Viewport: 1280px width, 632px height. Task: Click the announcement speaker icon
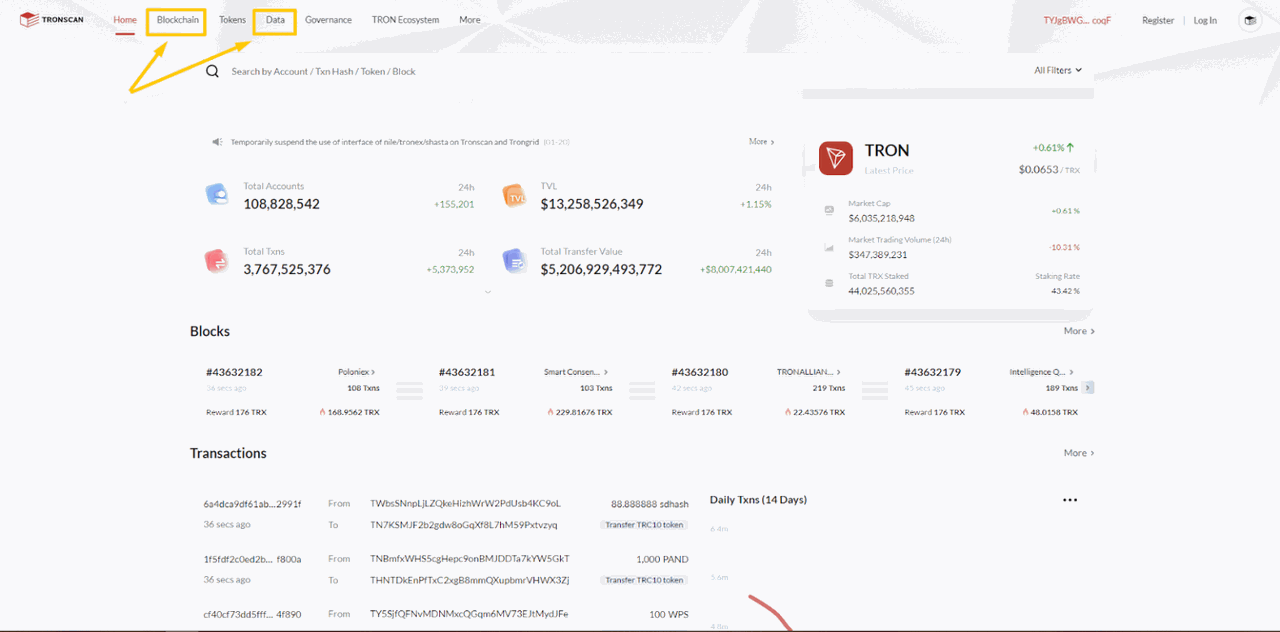click(216, 141)
